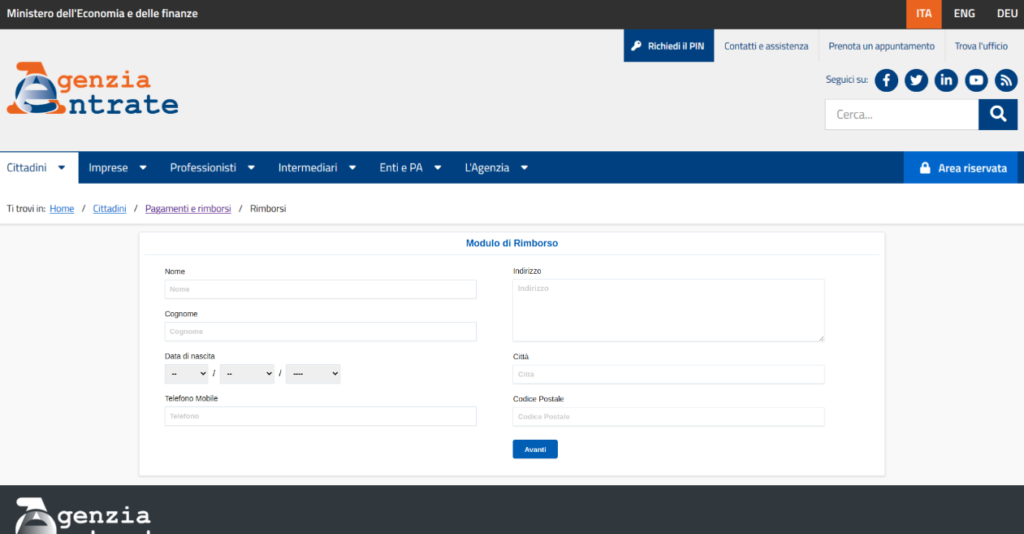Click the Avanti button
This screenshot has width=1024, height=534.
pyautogui.click(x=535, y=449)
